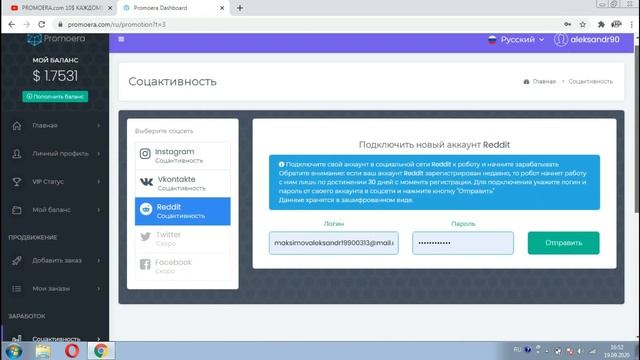Open the aleksandr90 user profile avatar
This screenshot has height=360, width=640.
click(x=561, y=40)
